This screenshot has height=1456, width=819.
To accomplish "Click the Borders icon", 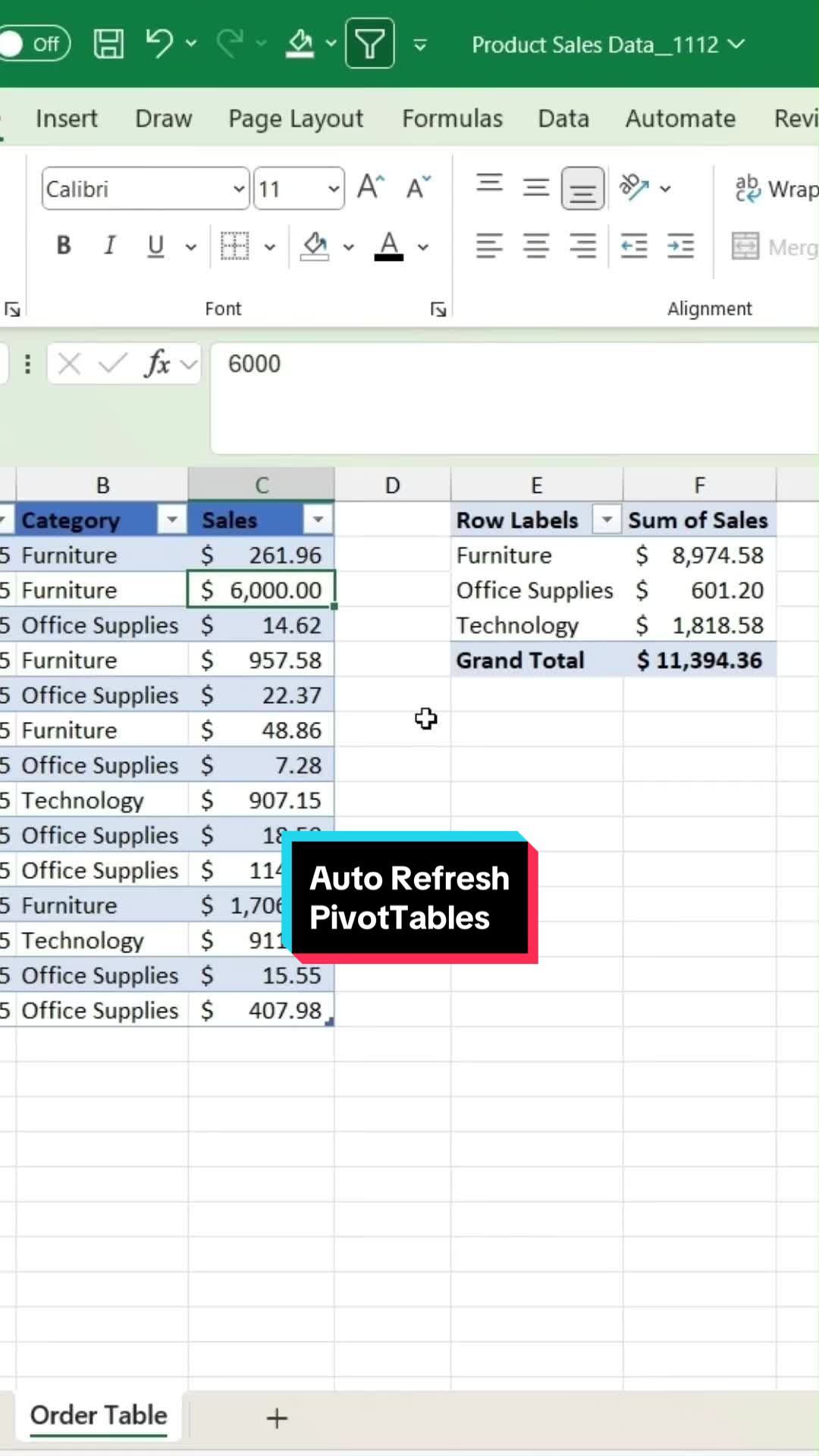I will 234,246.
